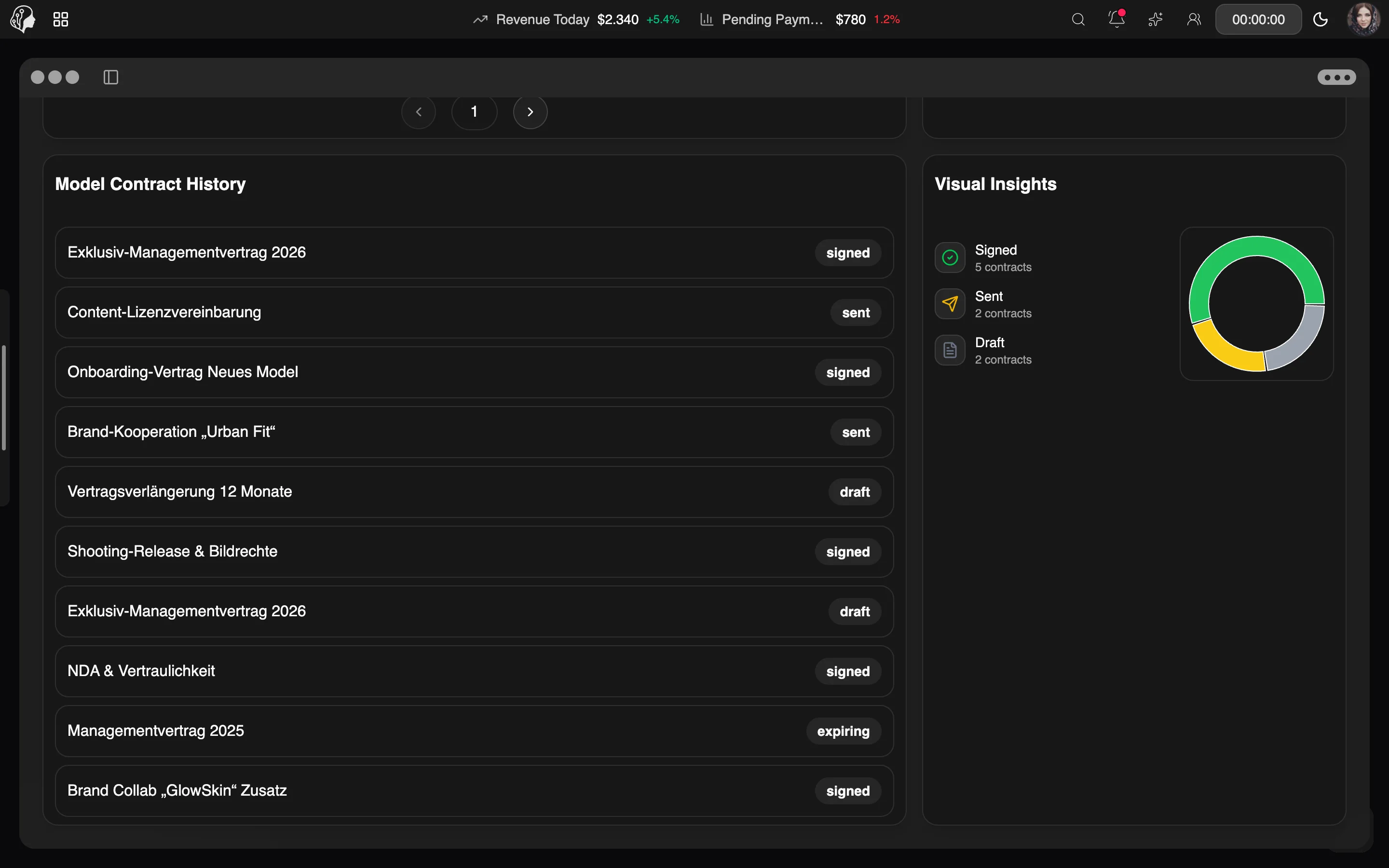The width and height of the screenshot is (1389, 868).
Task: Select page 1 button
Action: click(x=474, y=111)
